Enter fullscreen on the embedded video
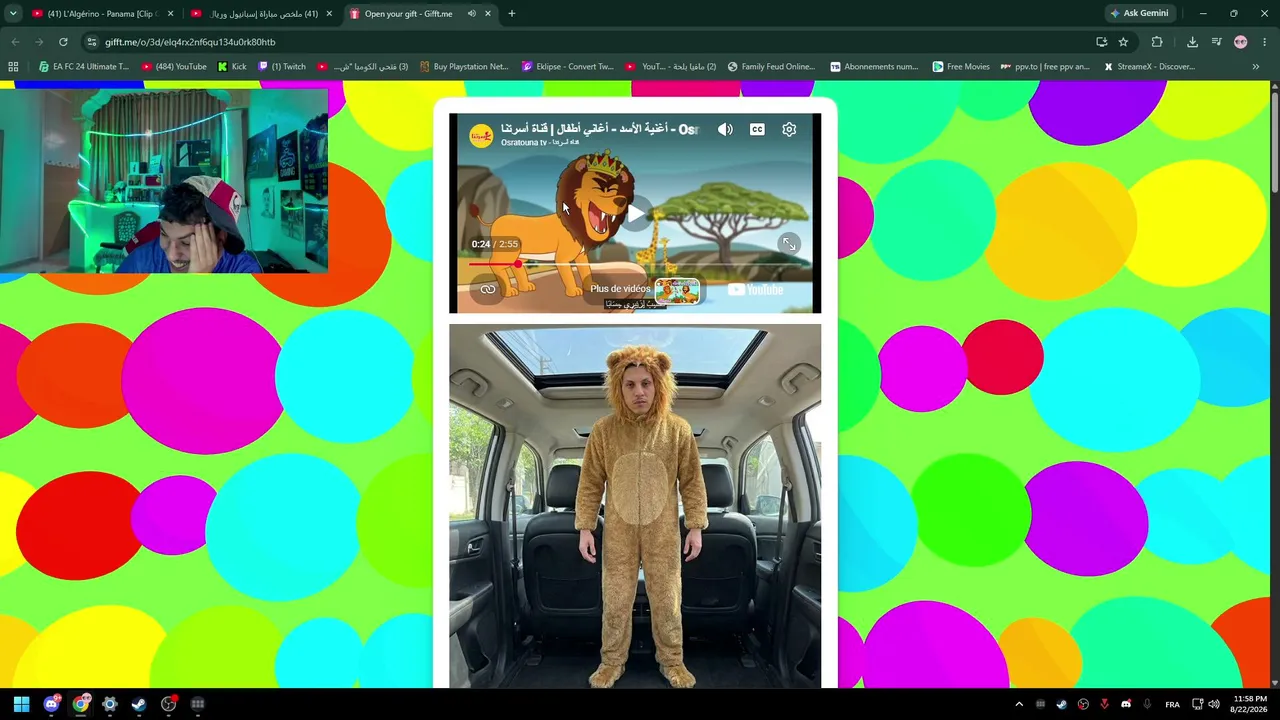Screen dimensions: 1280x720 click(x=789, y=243)
